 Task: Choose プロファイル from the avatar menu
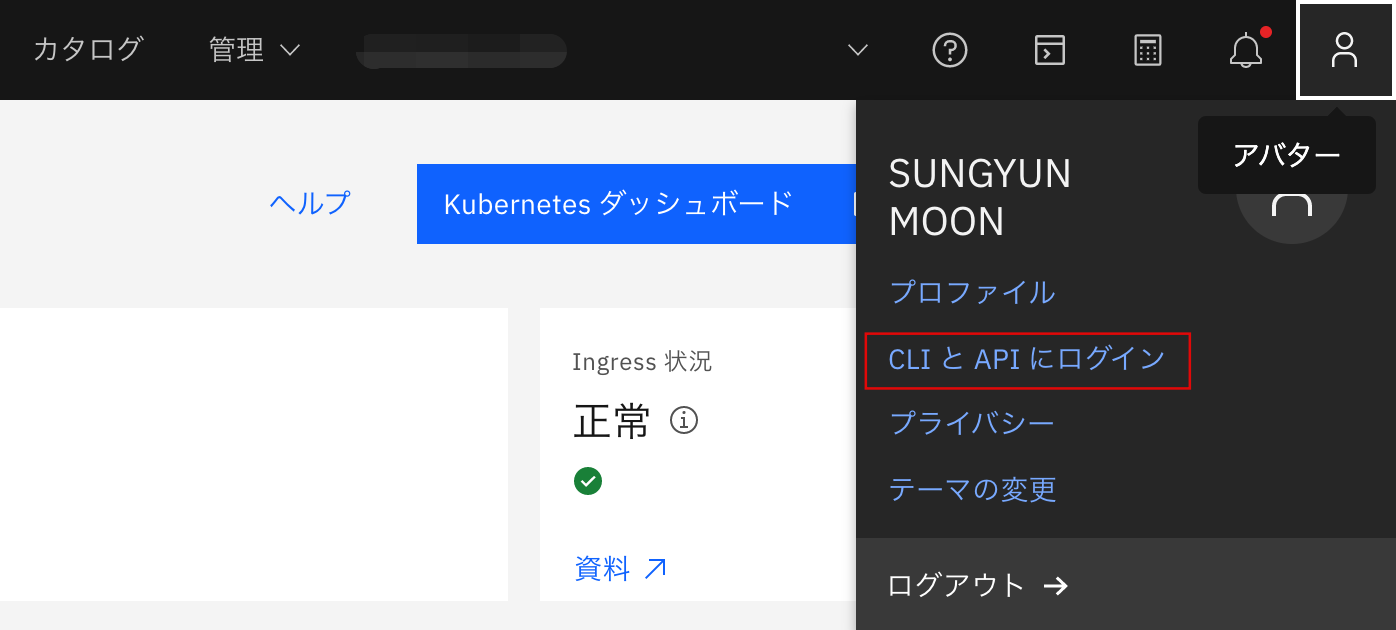pyautogui.click(x=972, y=293)
